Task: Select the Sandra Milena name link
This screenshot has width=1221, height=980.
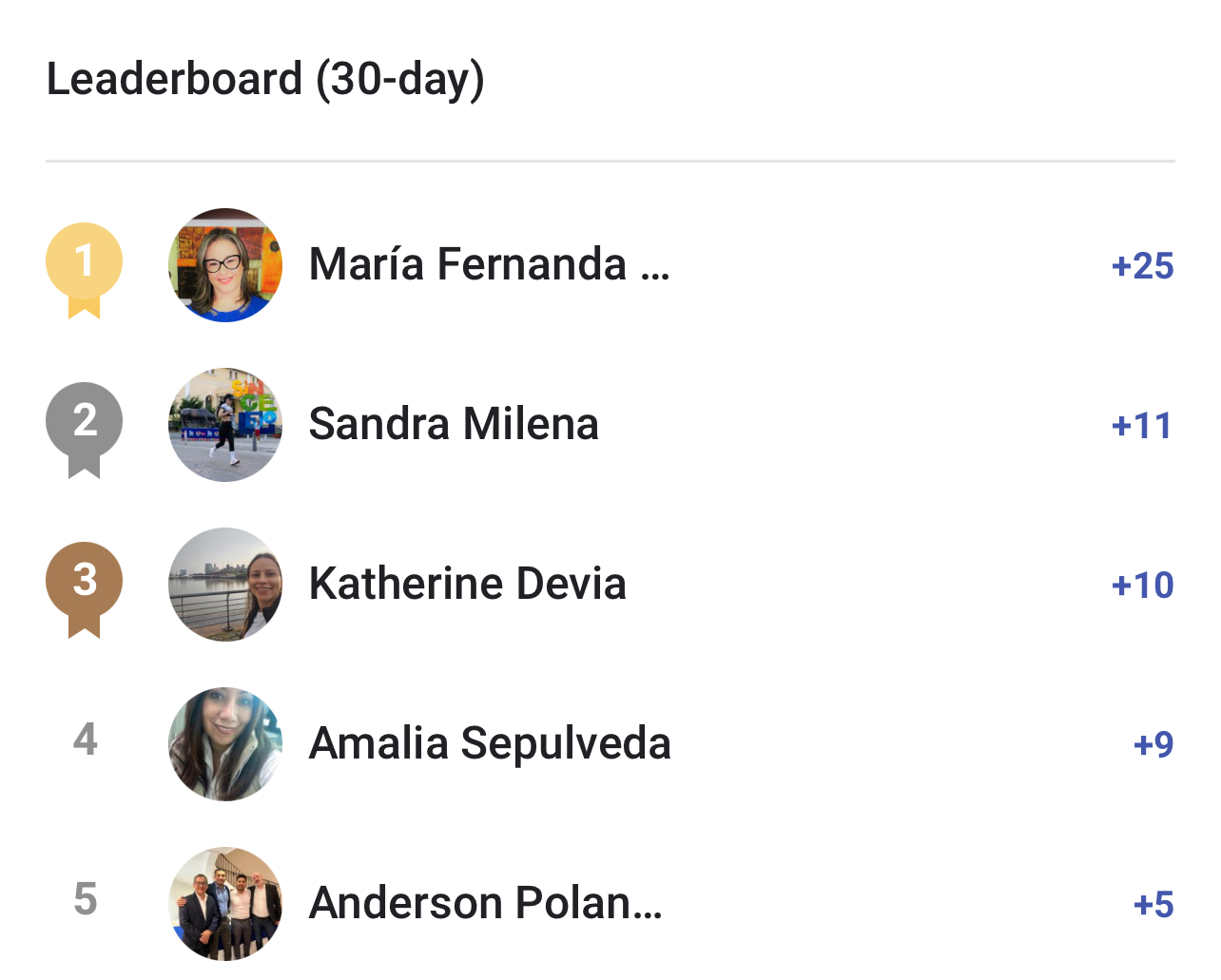Action: pos(454,424)
